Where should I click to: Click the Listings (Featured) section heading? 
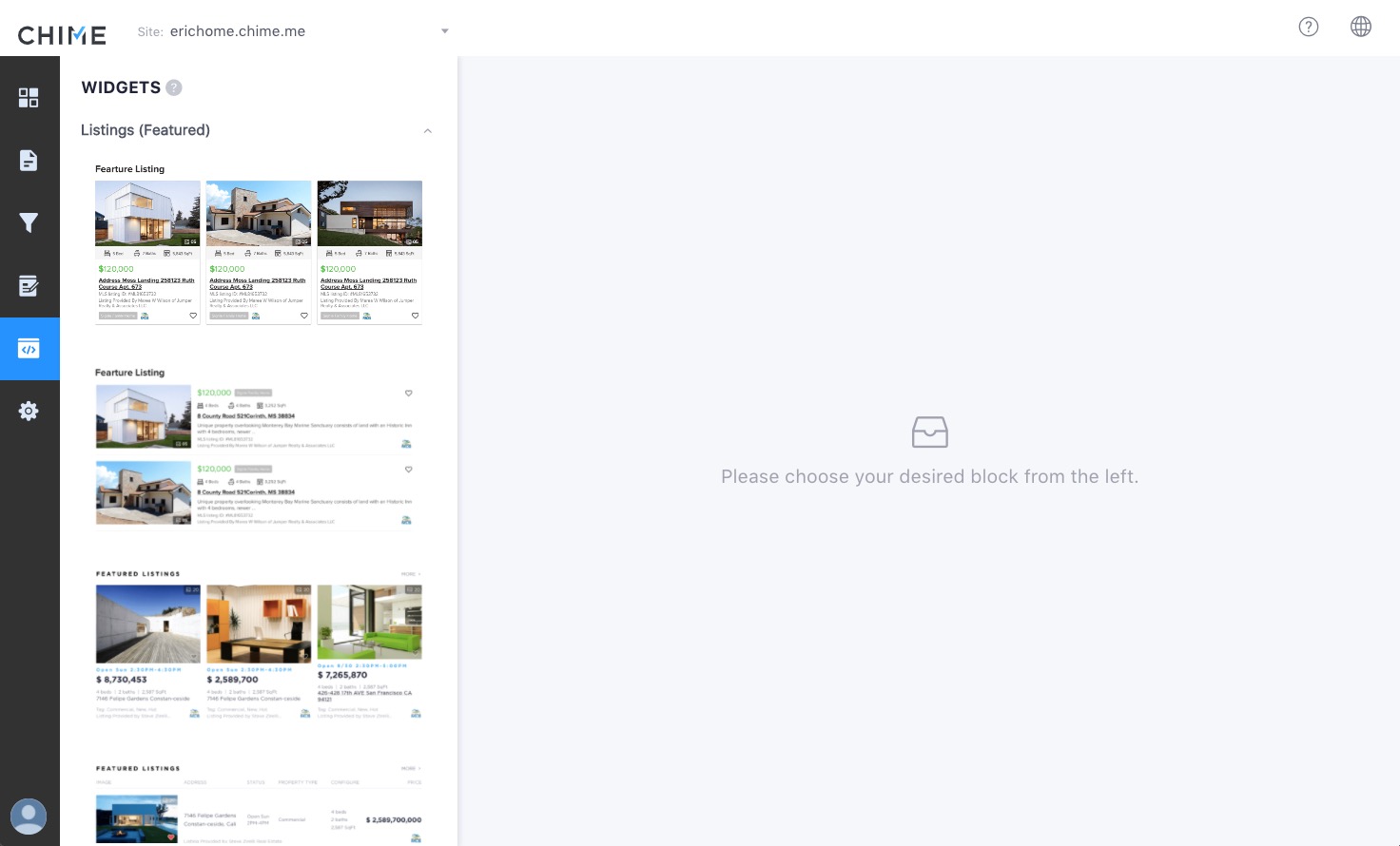pyautogui.click(x=146, y=130)
